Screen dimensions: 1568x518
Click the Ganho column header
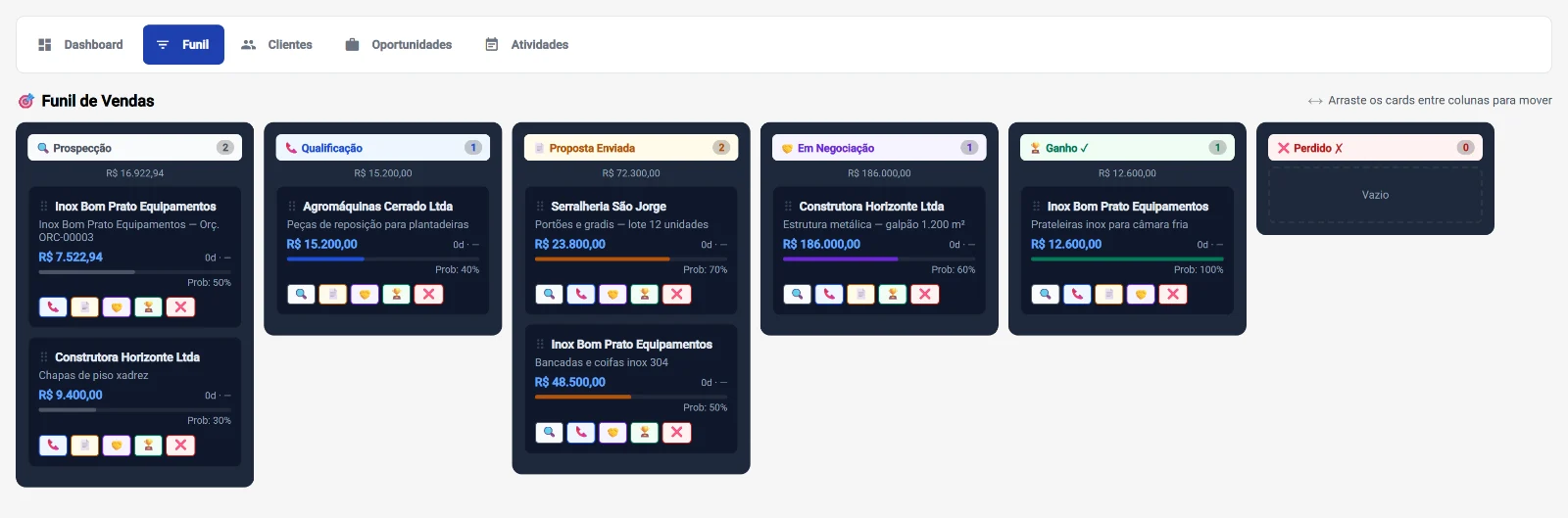pyautogui.click(x=1127, y=148)
